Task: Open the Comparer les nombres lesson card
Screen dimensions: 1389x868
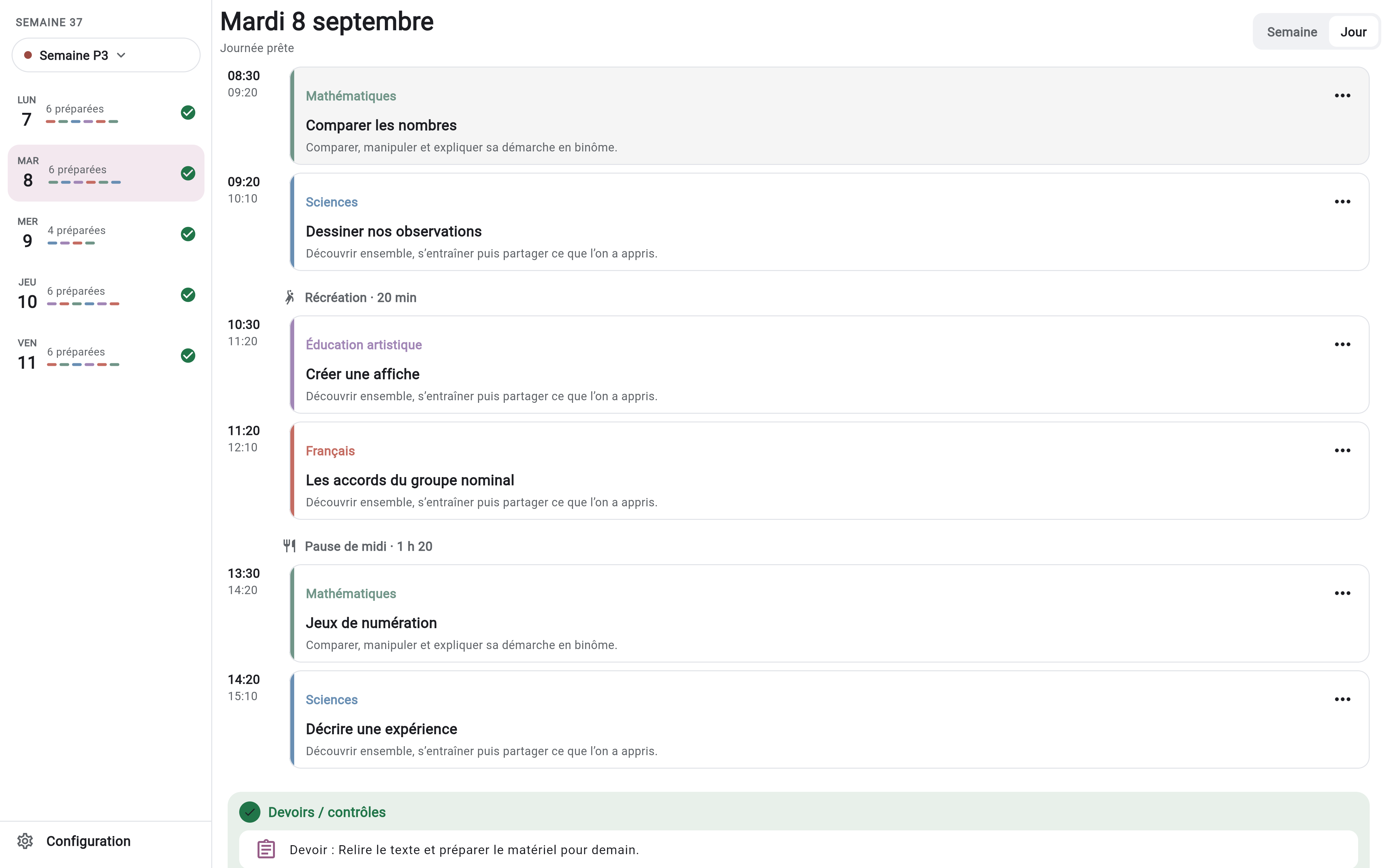Action: click(830, 116)
